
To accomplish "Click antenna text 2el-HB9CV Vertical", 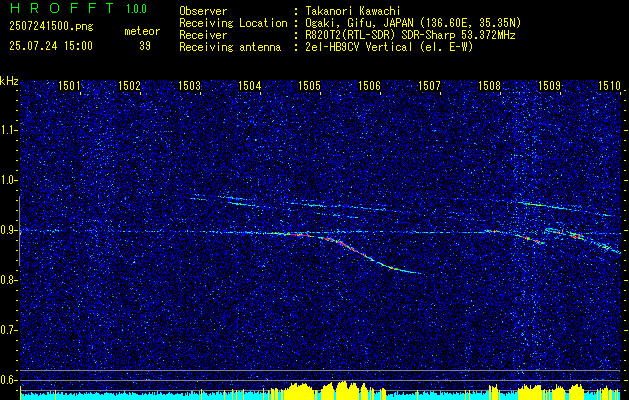I will pyautogui.click(x=357, y=47).
